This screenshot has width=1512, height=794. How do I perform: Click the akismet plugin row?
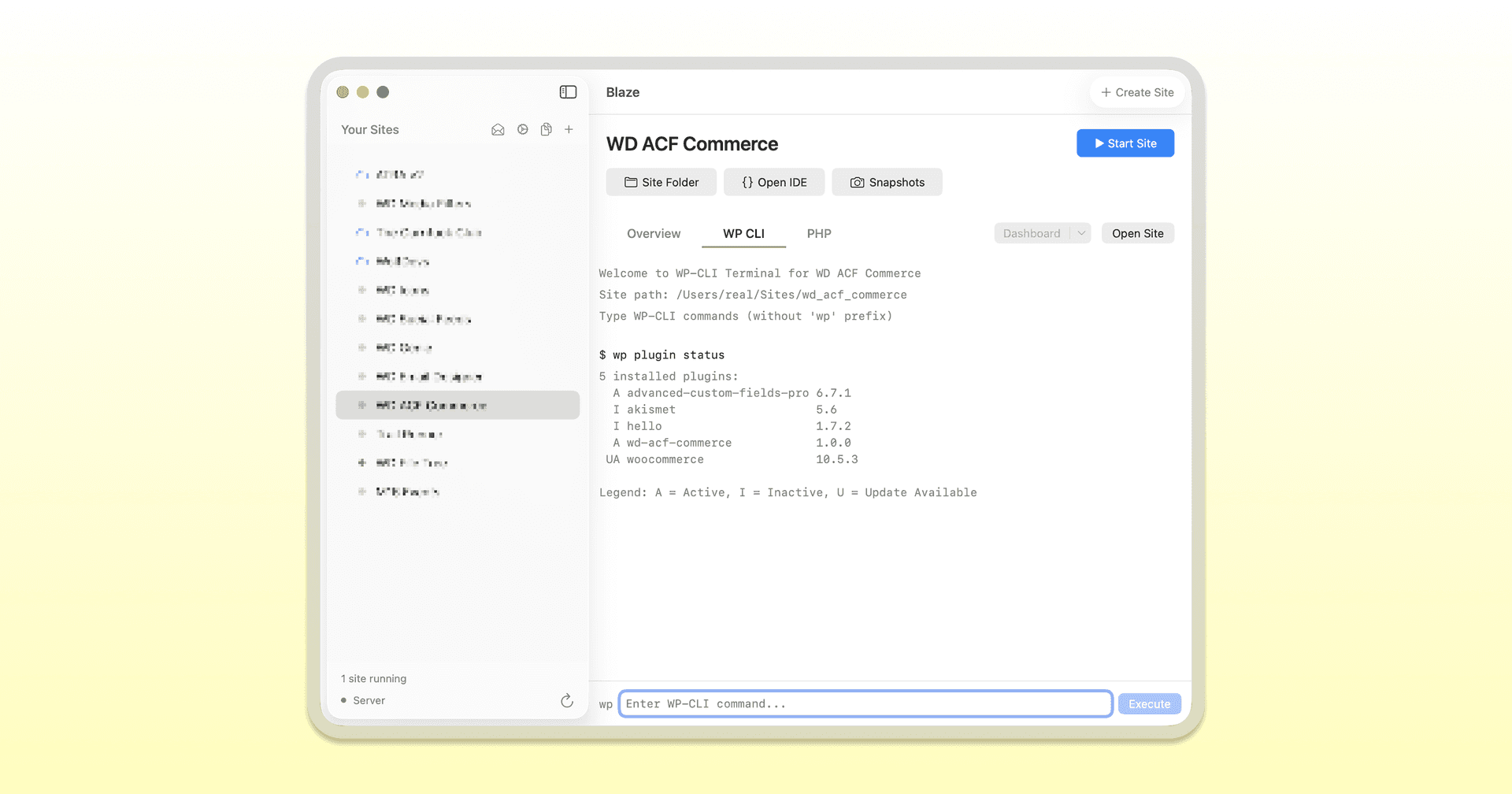[725, 410]
